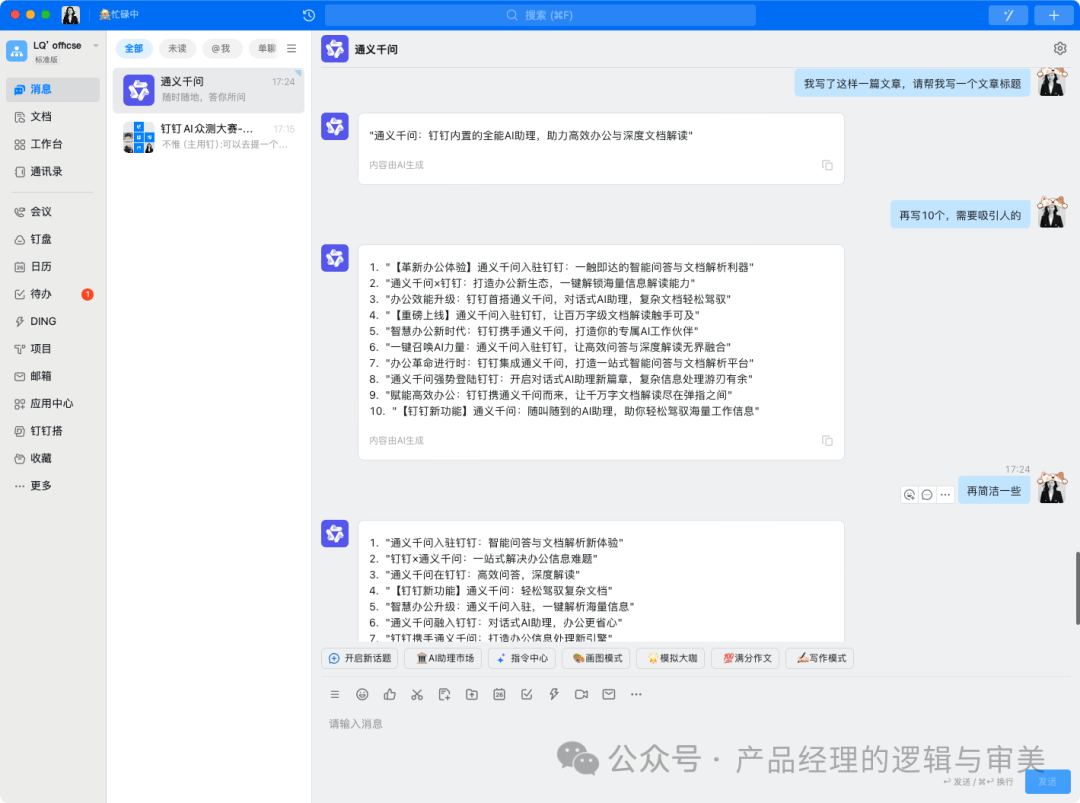Open the emoji picker
This screenshot has width=1080, height=803.
(x=362, y=695)
